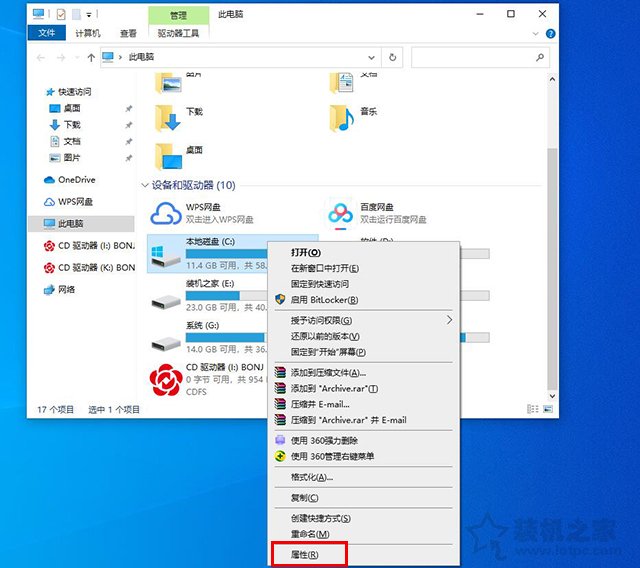The width and height of the screenshot is (640, 568).
Task: Select 此电脑 in the navigation pane
Action: [71, 224]
